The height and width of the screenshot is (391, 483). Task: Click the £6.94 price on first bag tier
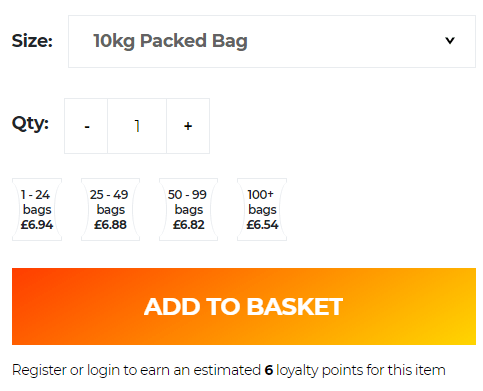click(x=37, y=225)
